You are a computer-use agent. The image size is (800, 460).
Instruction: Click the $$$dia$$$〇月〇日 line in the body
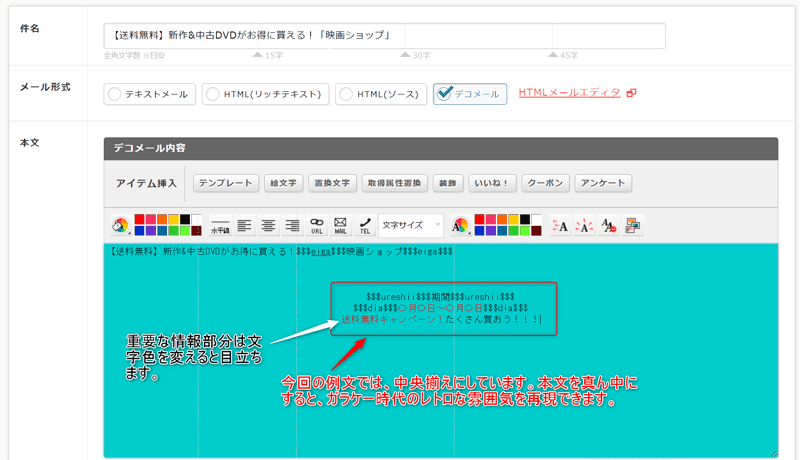tap(440, 308)
